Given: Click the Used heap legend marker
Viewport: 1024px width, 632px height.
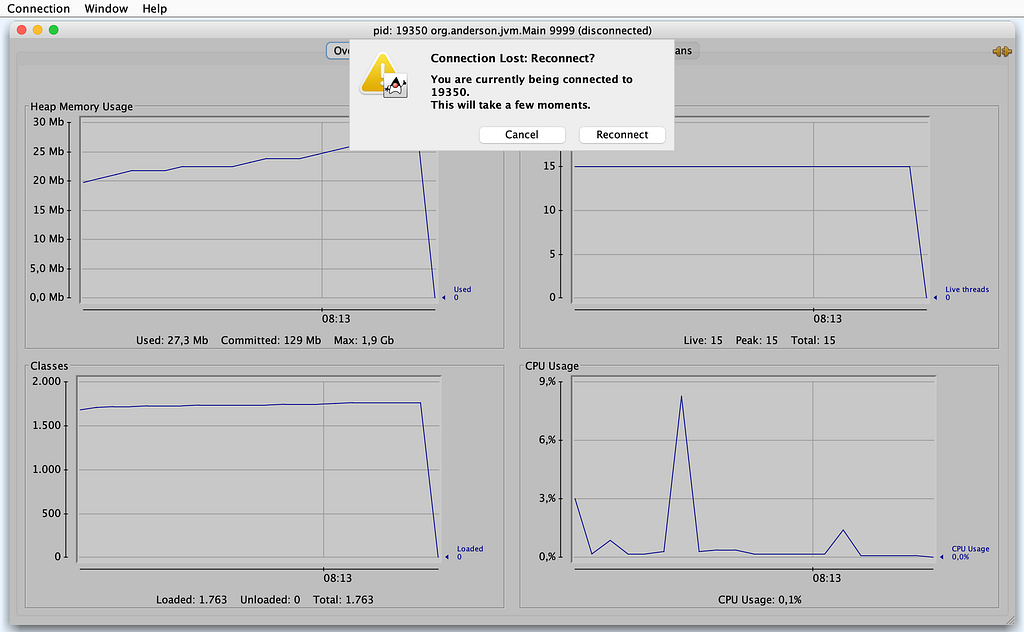Looking at the screenshot, I should (443, 298).
